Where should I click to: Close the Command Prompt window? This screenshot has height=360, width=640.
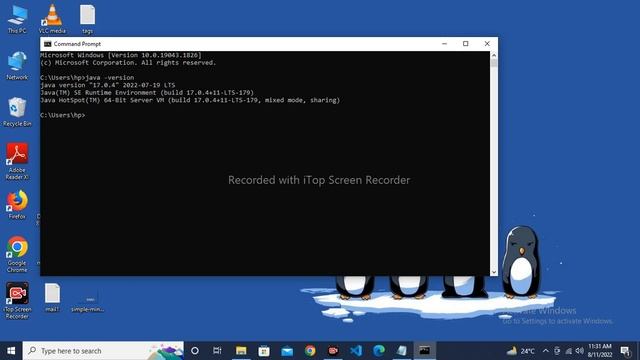point(487,44)
